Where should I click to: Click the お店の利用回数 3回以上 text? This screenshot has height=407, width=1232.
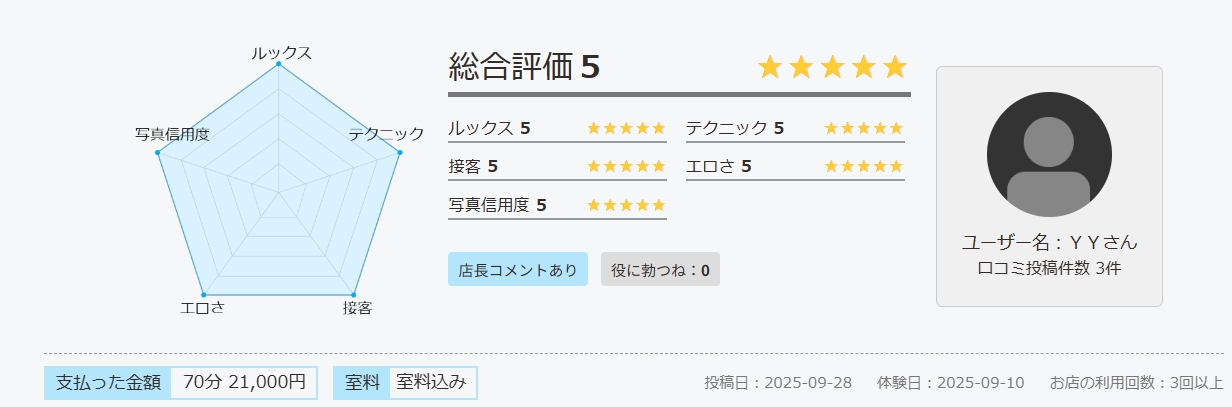pyautogui.click(x=1135, y=382)
